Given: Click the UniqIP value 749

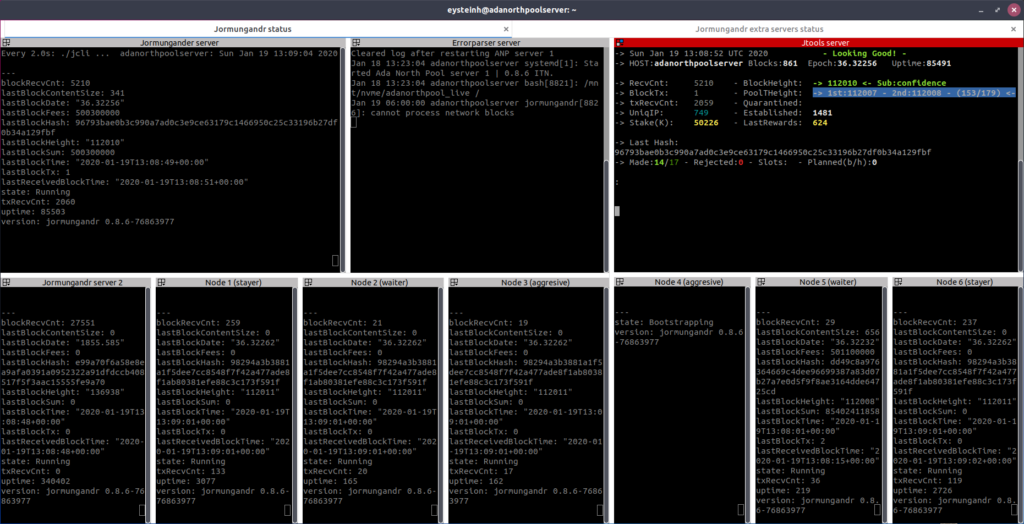Looking at the screenshot, I should click(699, 112).
